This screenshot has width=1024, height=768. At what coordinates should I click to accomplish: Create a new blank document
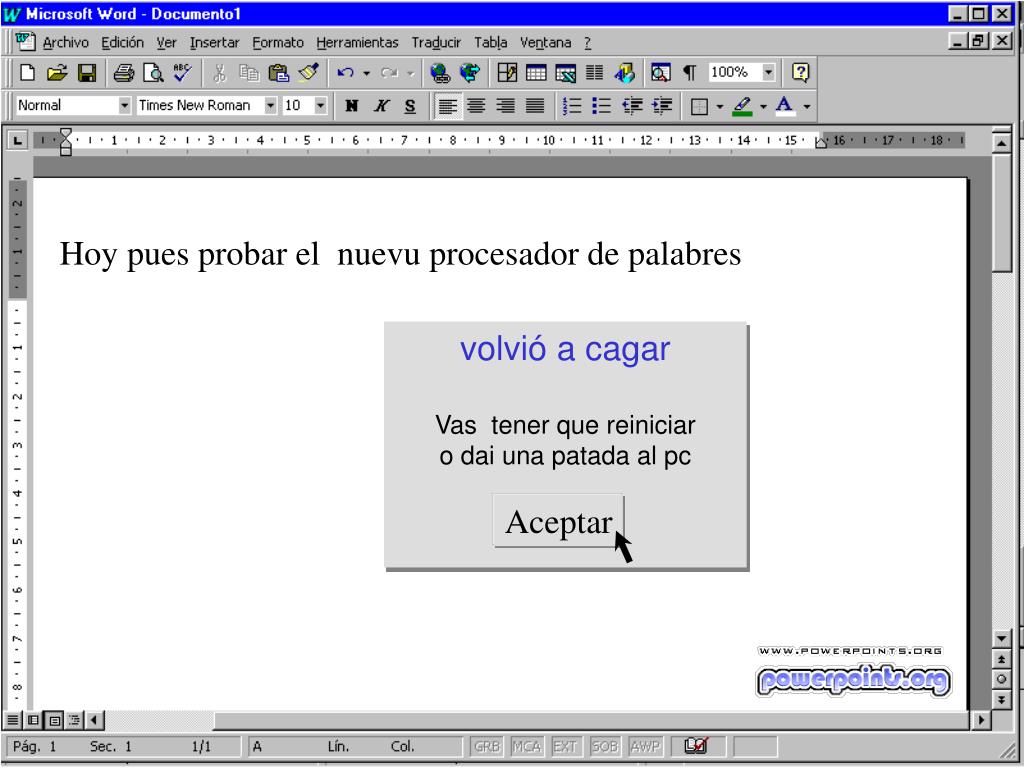[27, 72]
